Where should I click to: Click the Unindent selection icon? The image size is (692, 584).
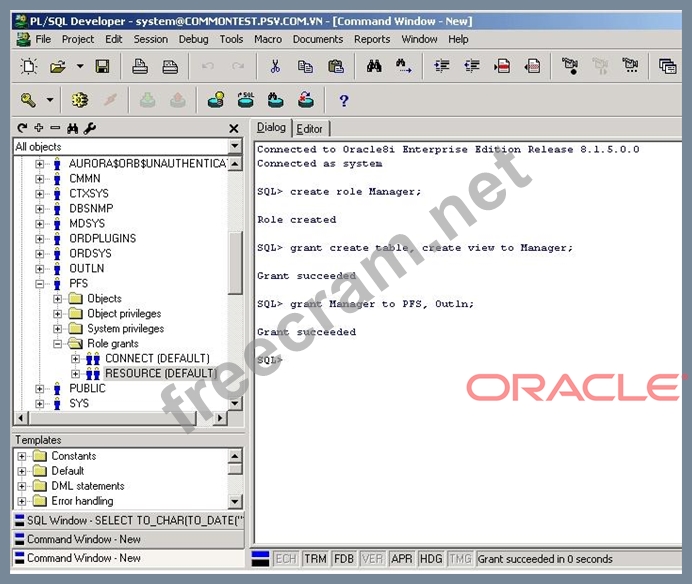[x=472, y=67]
